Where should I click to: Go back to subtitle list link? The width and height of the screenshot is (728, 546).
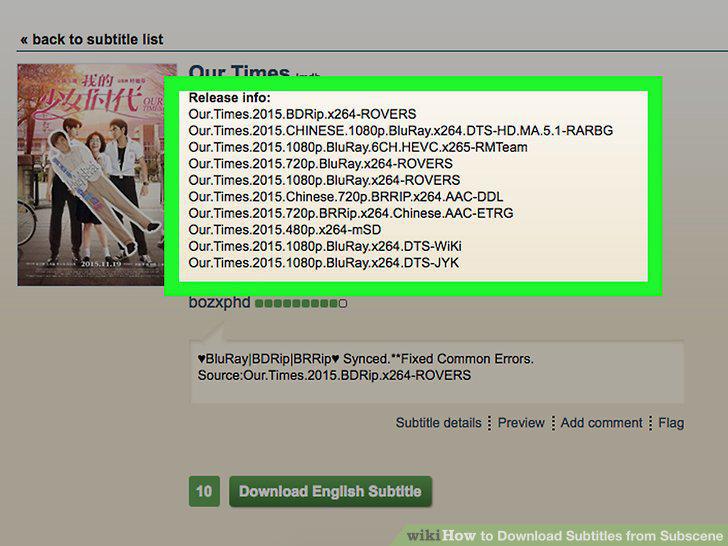[x=91, y=39]
